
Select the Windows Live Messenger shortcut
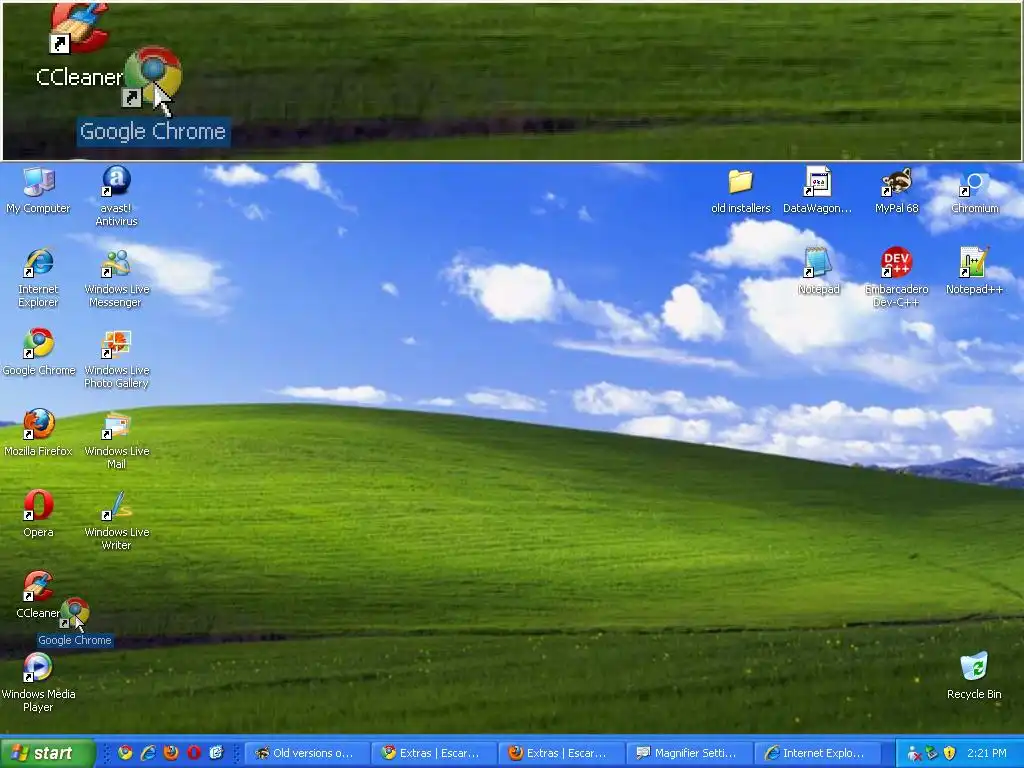point(116,277)
